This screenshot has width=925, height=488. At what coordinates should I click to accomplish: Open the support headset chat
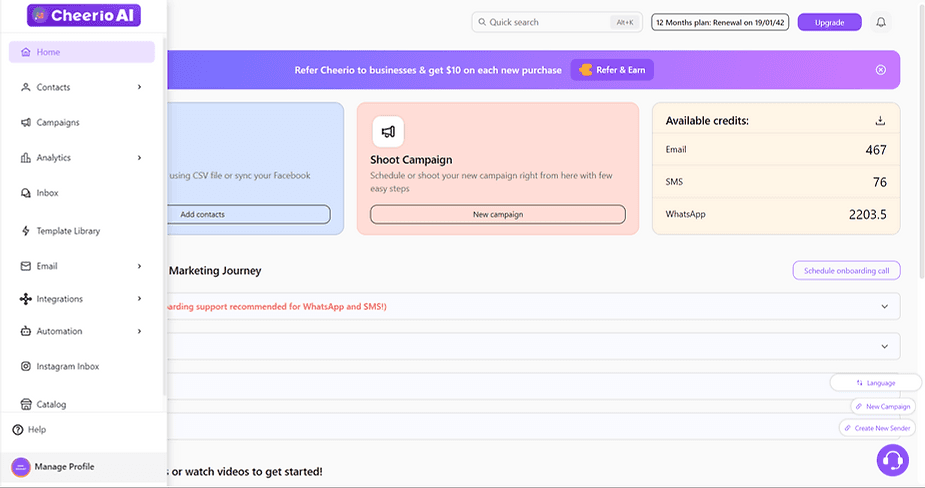pos(893,460)
